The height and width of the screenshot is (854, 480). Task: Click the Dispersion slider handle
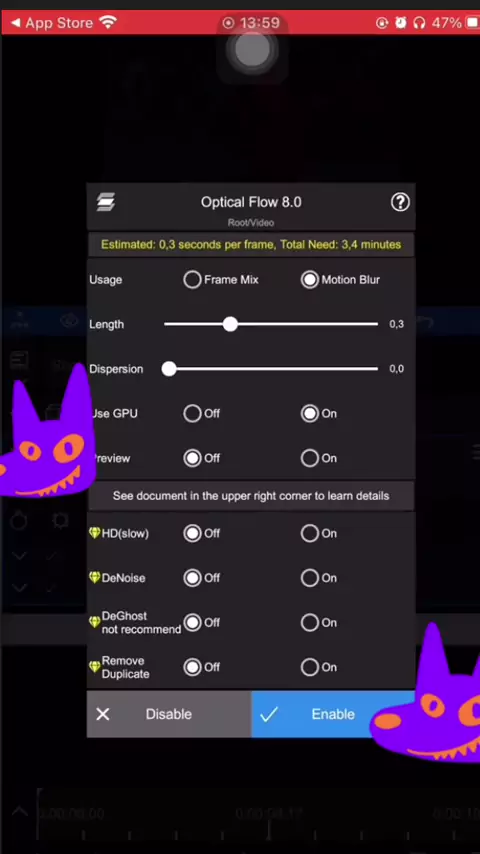[x=169, y=369]
